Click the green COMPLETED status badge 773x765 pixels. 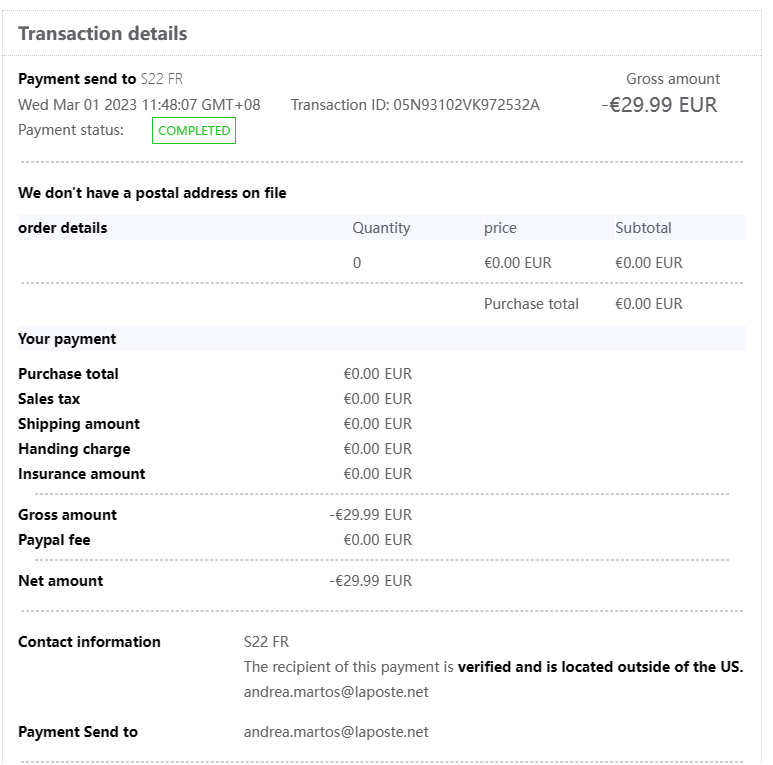coord(194,131)
